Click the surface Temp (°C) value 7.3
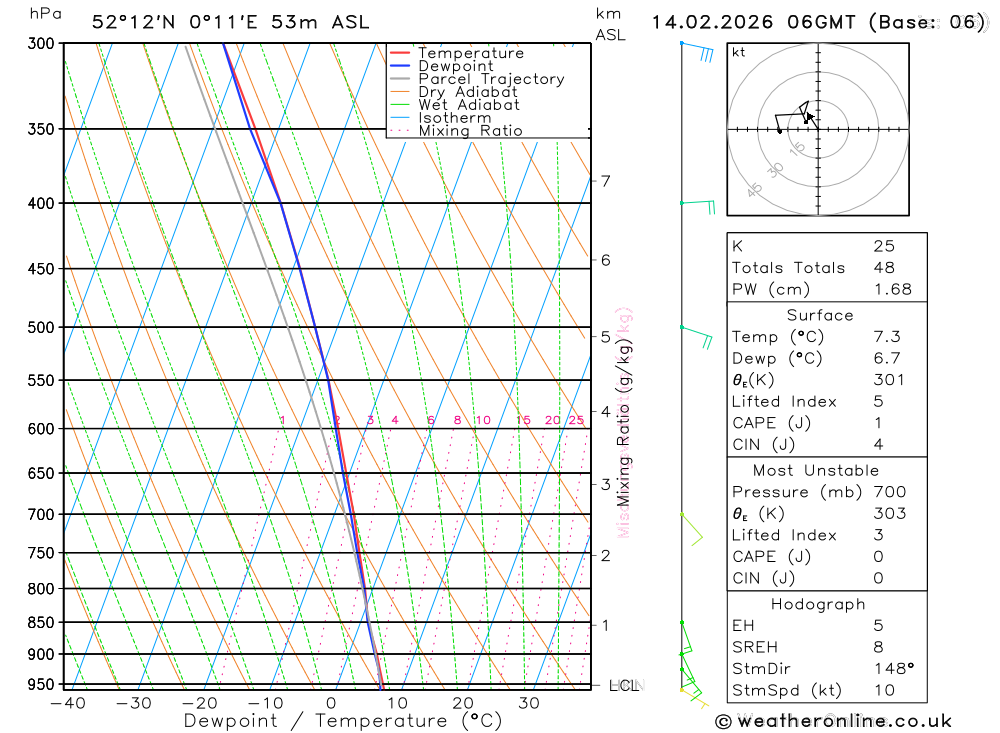 pyautogui.click(x=887, y=337)
